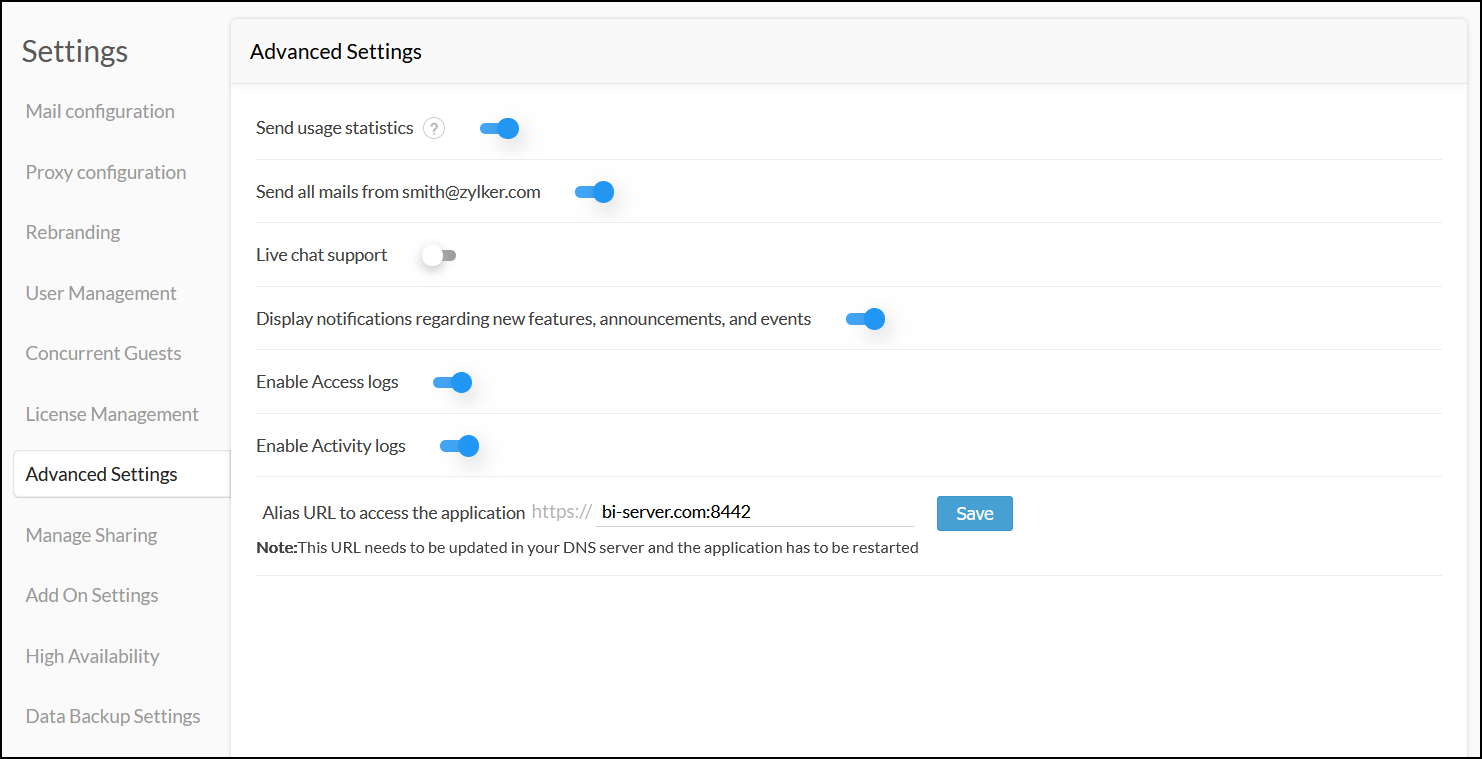Open User Management section
This screenshot has width=1482, height=759.
(101, 293)
